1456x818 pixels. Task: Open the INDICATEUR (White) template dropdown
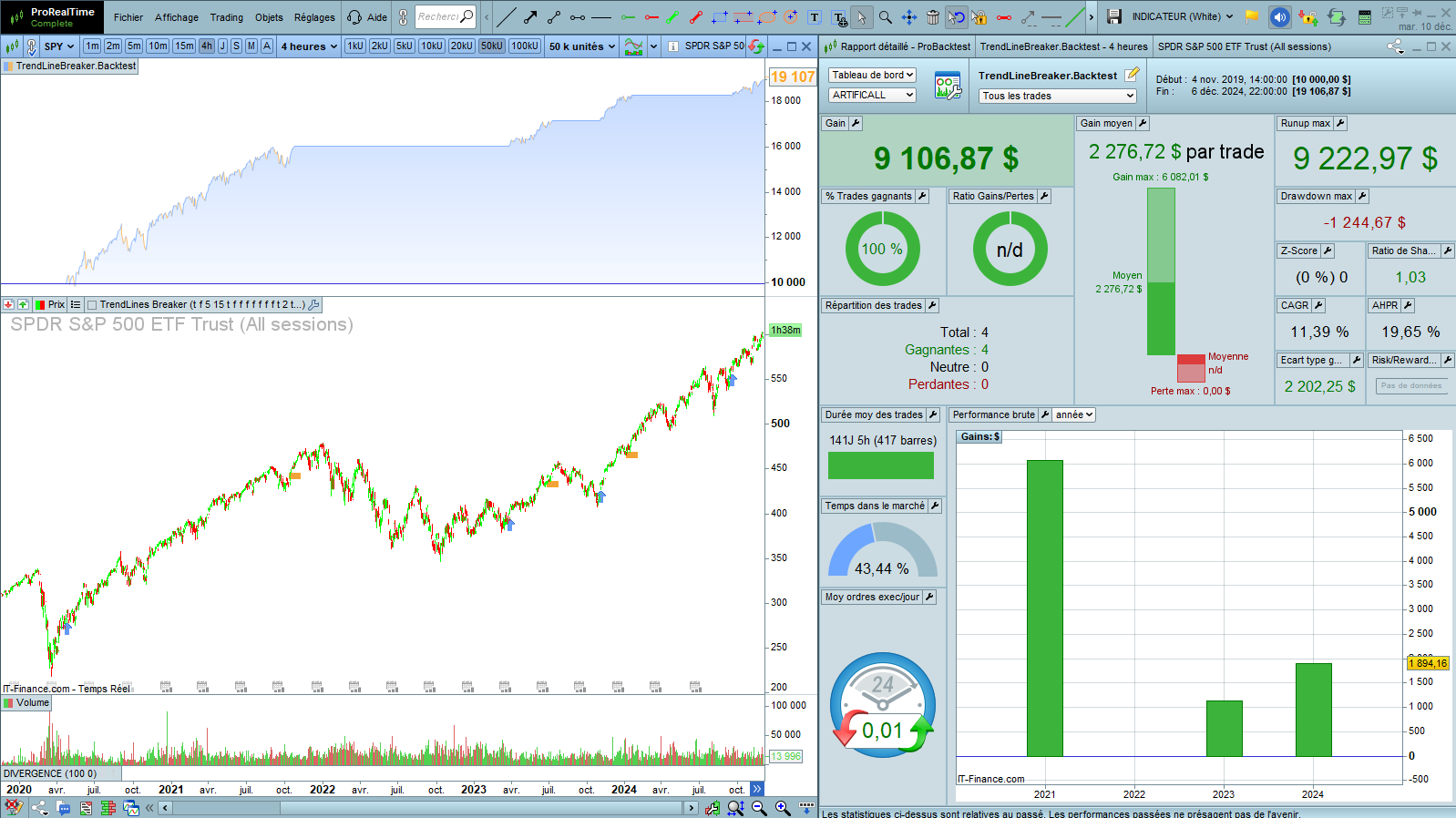[1183, 16]
